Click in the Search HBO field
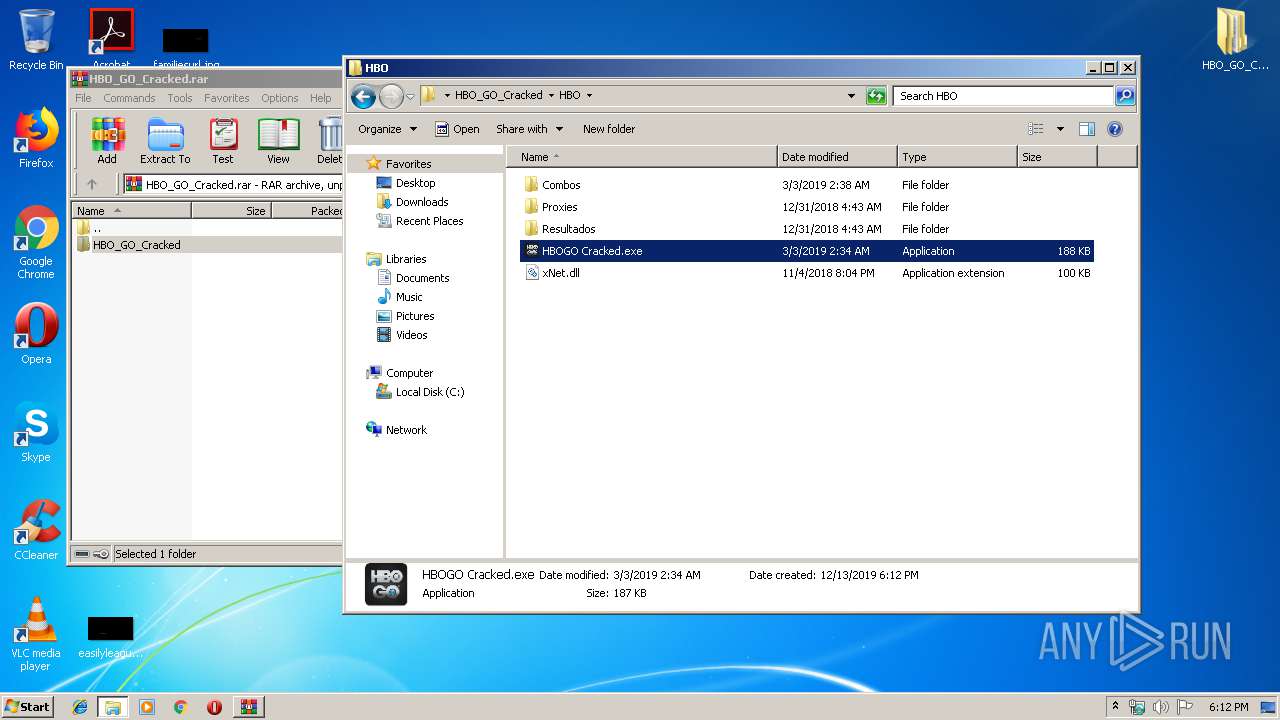 point(1003,96)
